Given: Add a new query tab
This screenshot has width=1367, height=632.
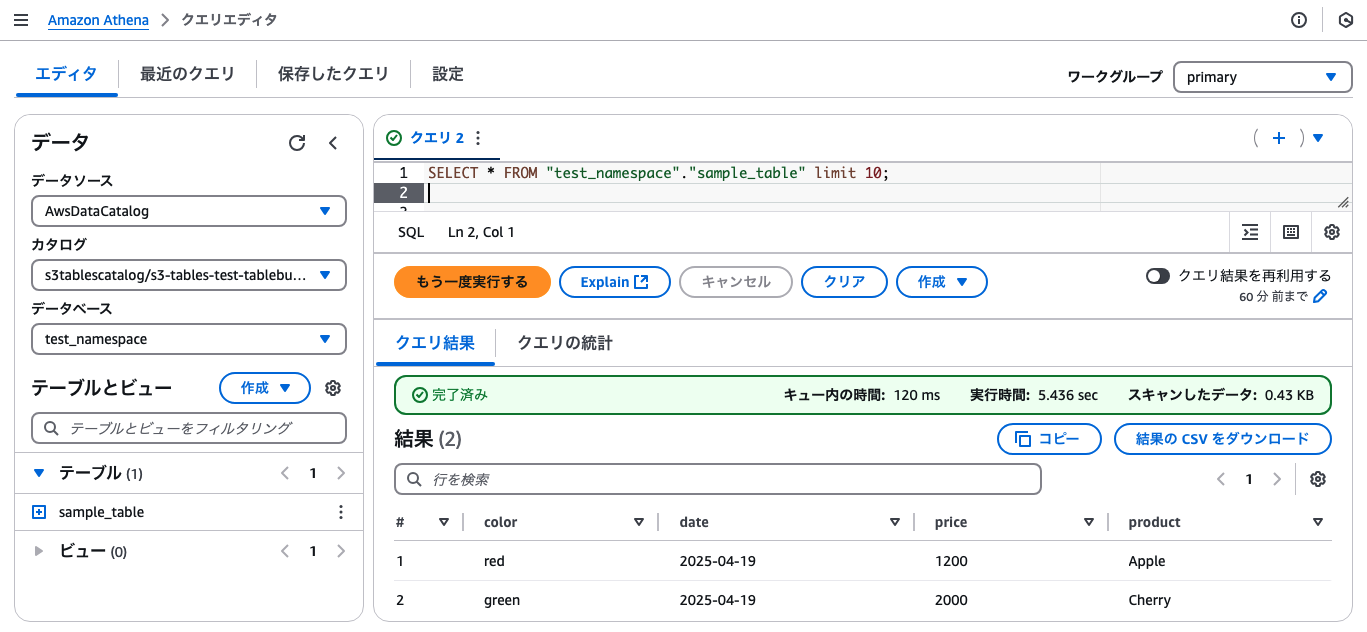Looking at the screenshot, I should (1278, 138).
